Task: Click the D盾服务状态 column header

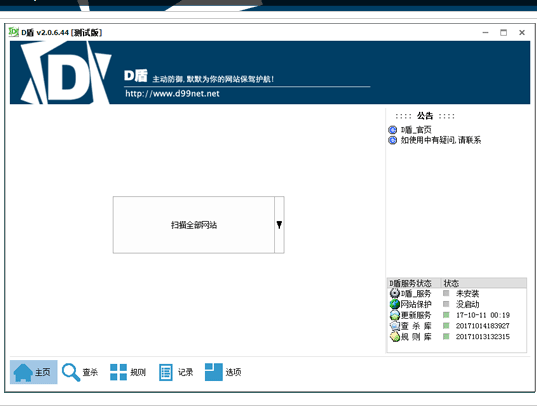Action: pyautogui.click(x=414, y=283)
